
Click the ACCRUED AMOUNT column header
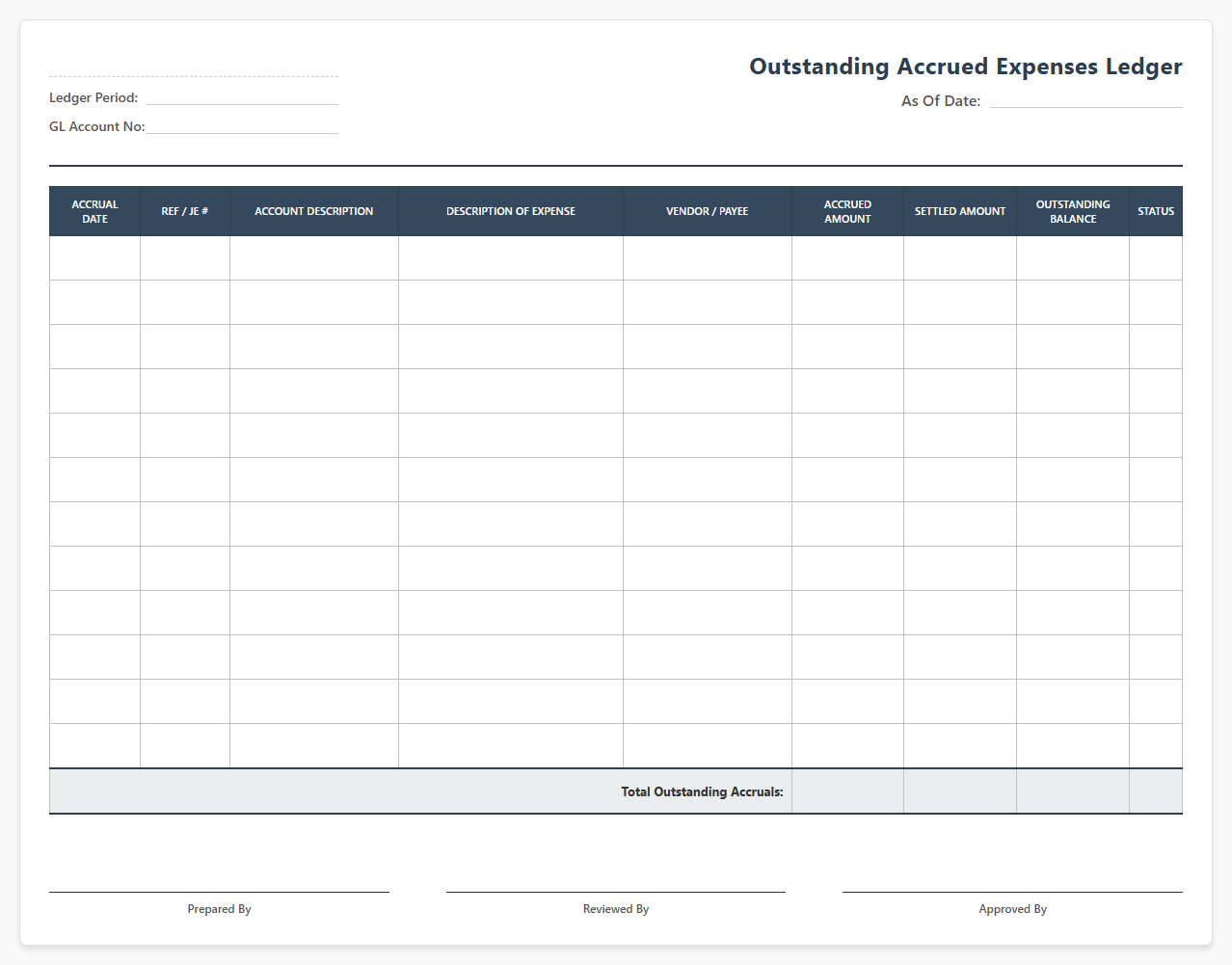[x=847, y=211]
